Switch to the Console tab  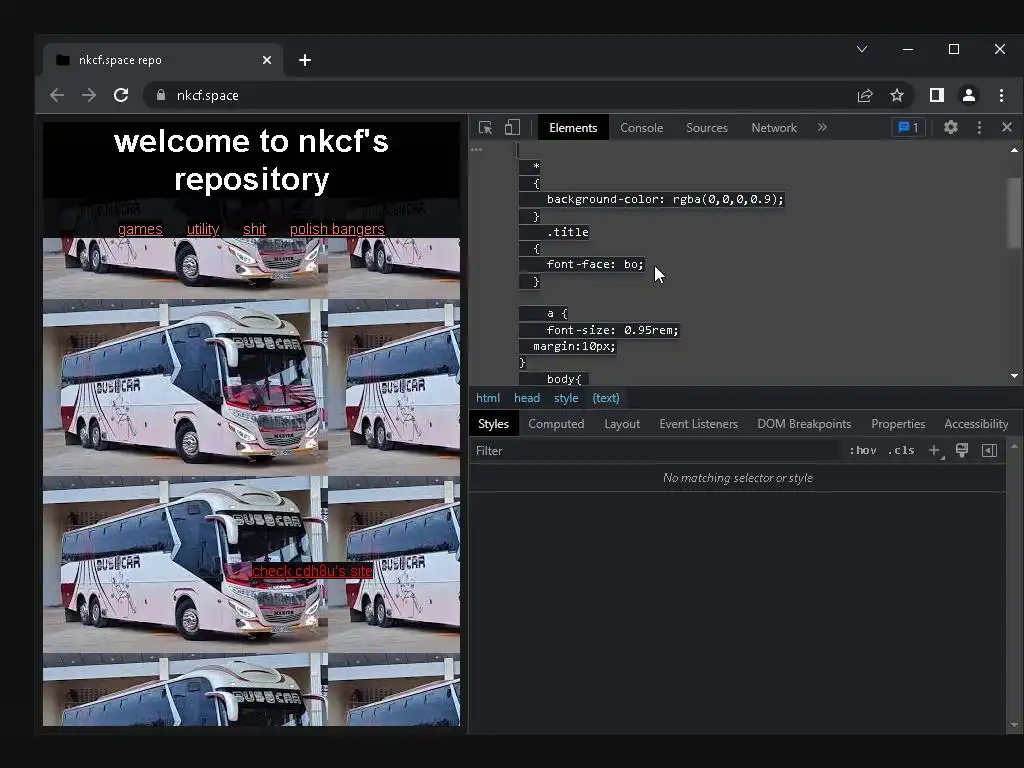[641, 128]
